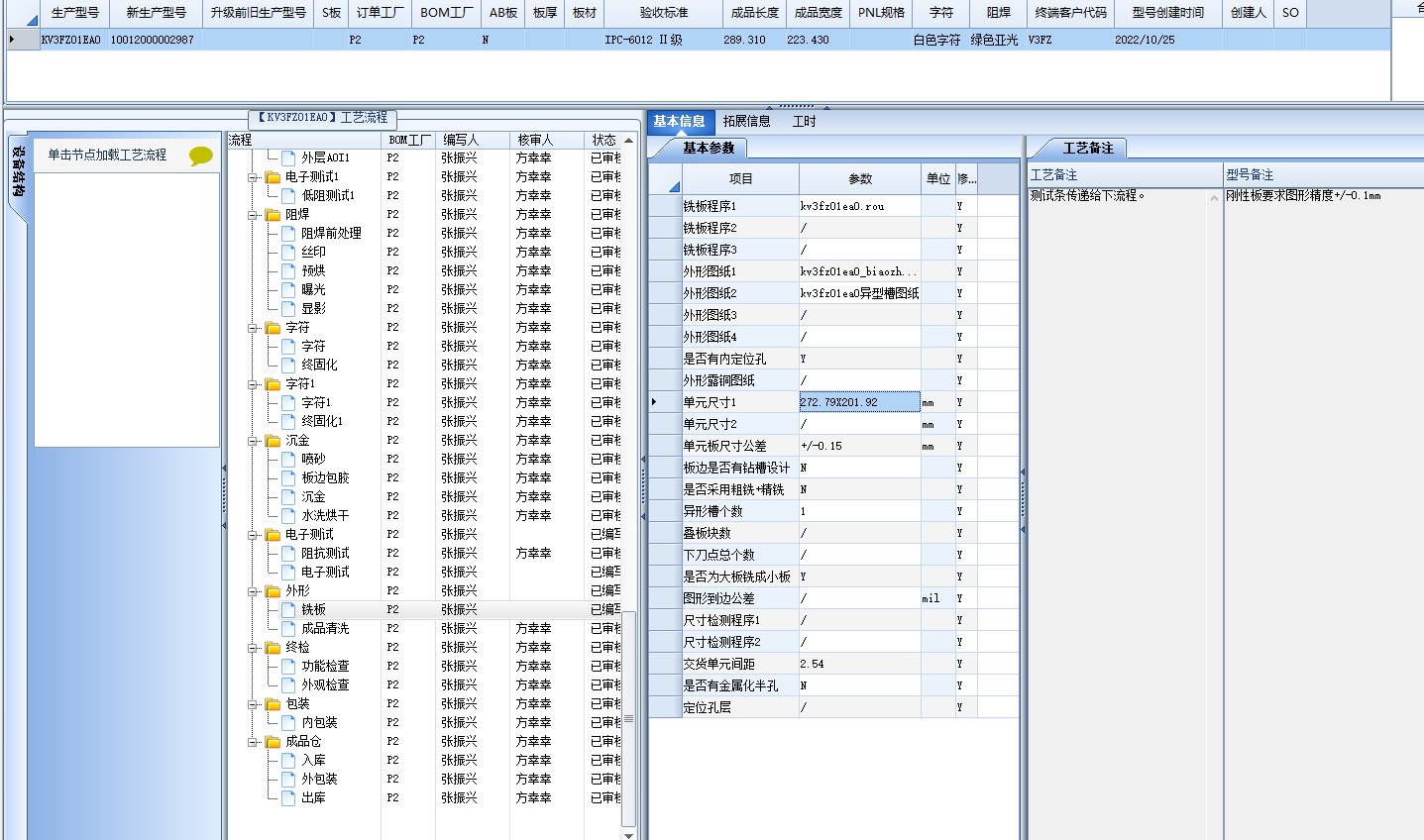1424x840 pixels.
Task: Select the 铣板 process step
Action: click(313, 609)
